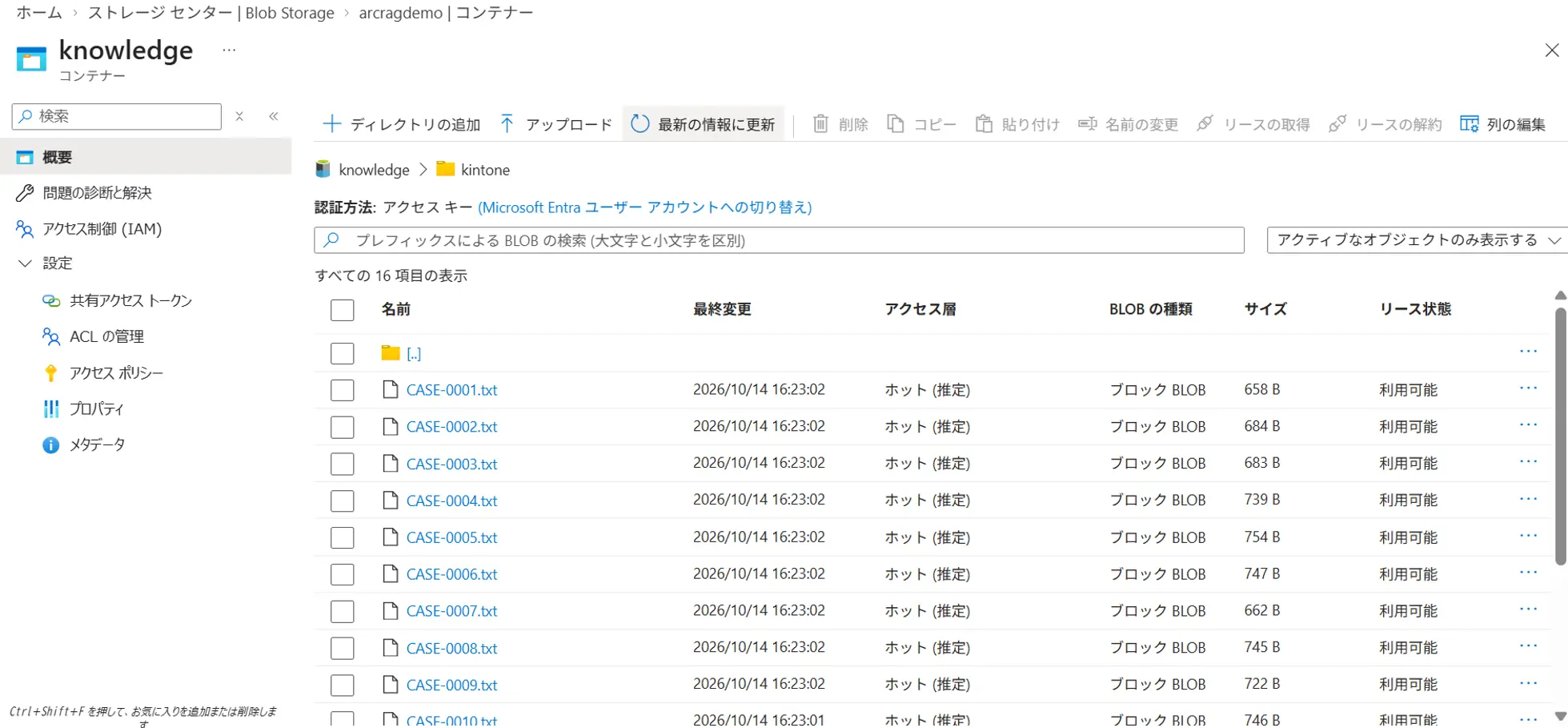Image resolution: width=1568 pixels, height=728 pixels.
Task: Focus the sidebar 検索 field
Action: (x=117, y=116)
